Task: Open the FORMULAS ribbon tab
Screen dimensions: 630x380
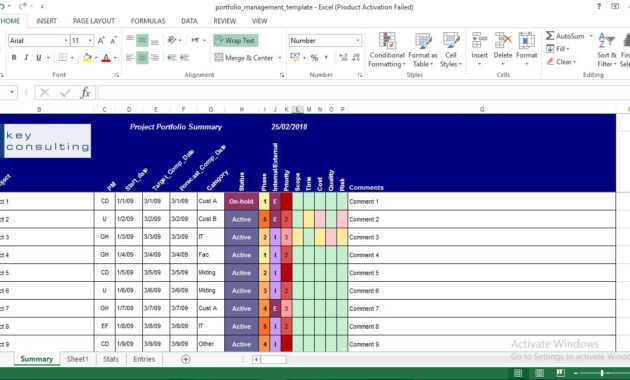Action: point(148,21)
